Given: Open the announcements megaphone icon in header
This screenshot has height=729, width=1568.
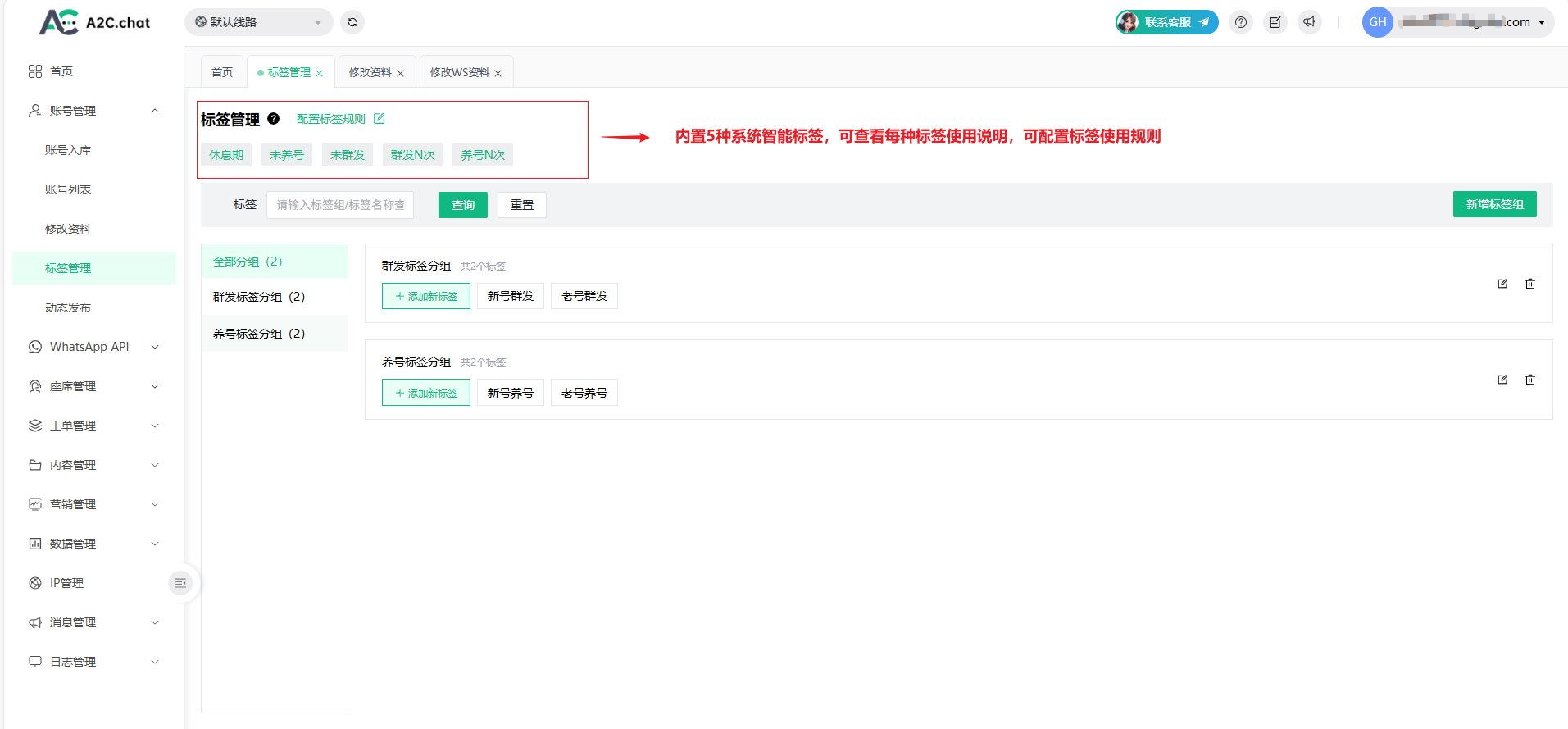Looking at the screenshot, I should tap(1309, 22).
